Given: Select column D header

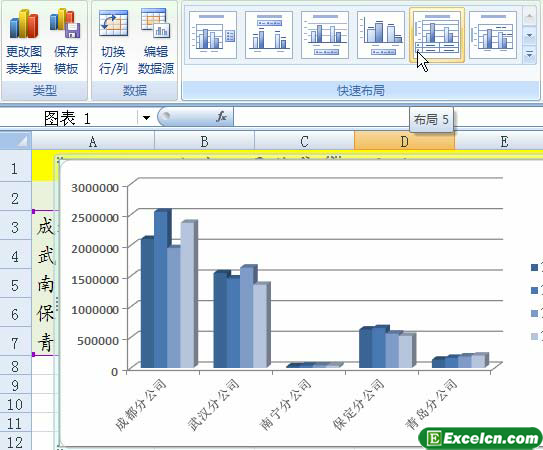Looking at the screenshot, I should click(404, 141).
